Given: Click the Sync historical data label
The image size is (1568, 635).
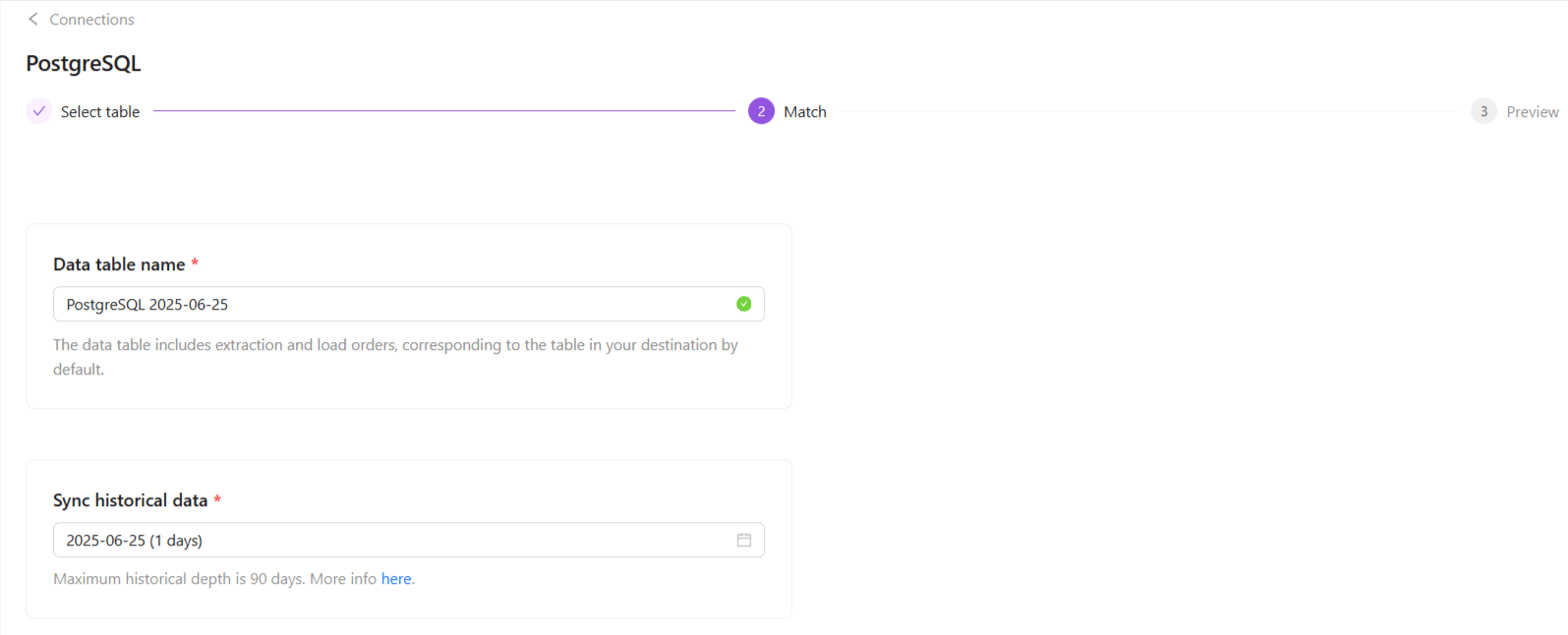Looking at the screenshot, I should (130, 500).
